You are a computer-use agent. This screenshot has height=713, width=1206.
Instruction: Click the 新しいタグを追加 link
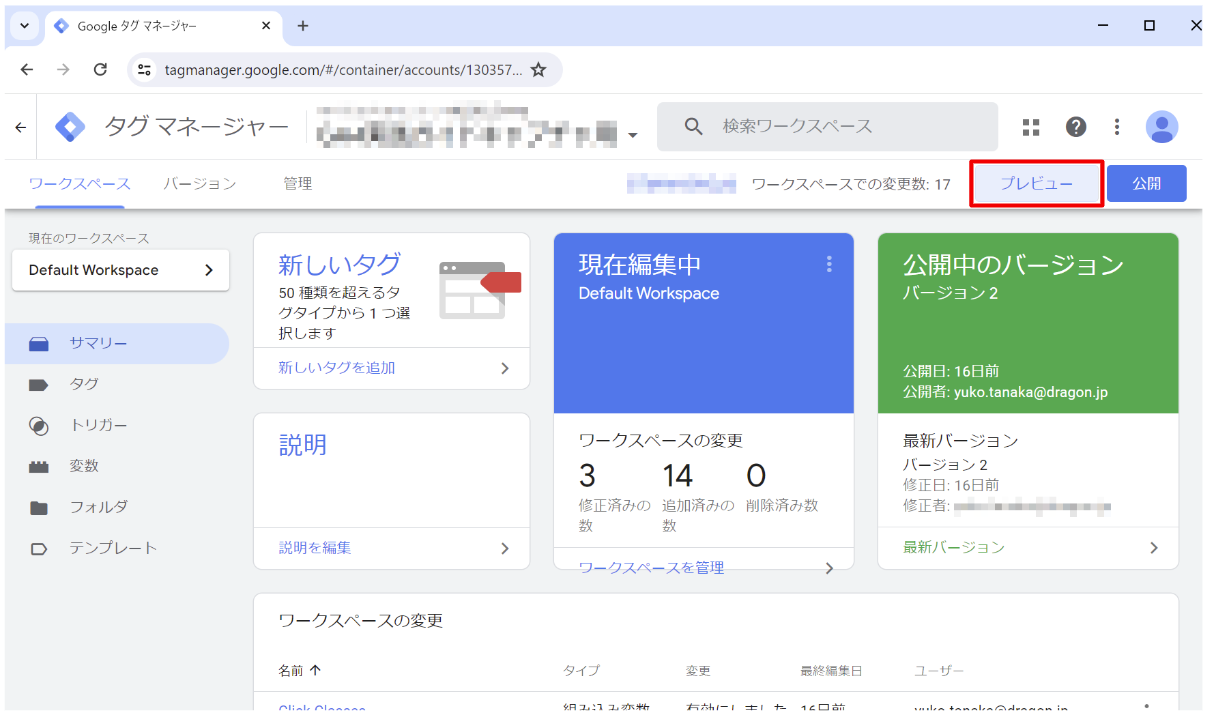click(337, 368)
